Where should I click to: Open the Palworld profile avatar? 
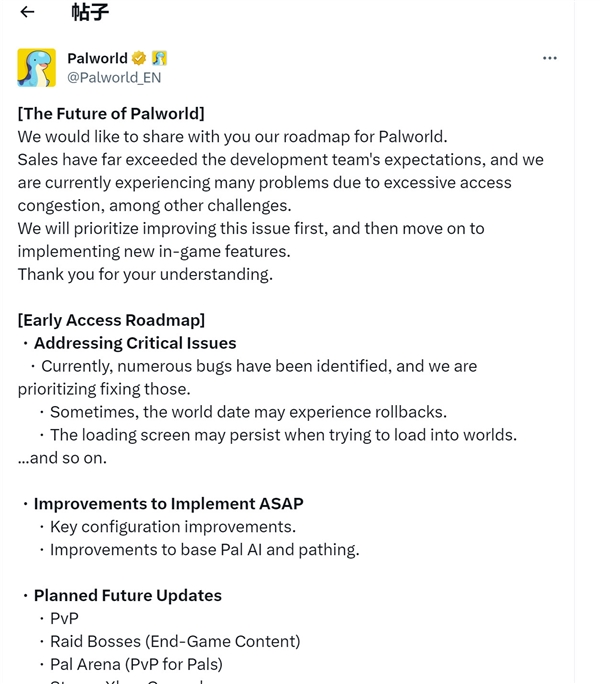pyautogui.click(x=37, y=67)
